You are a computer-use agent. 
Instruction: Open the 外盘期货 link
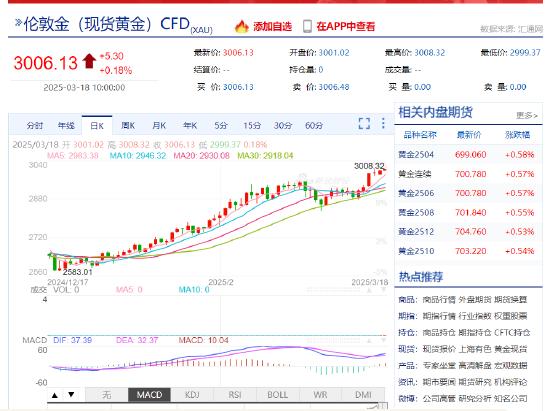click(x=475, y=300)
